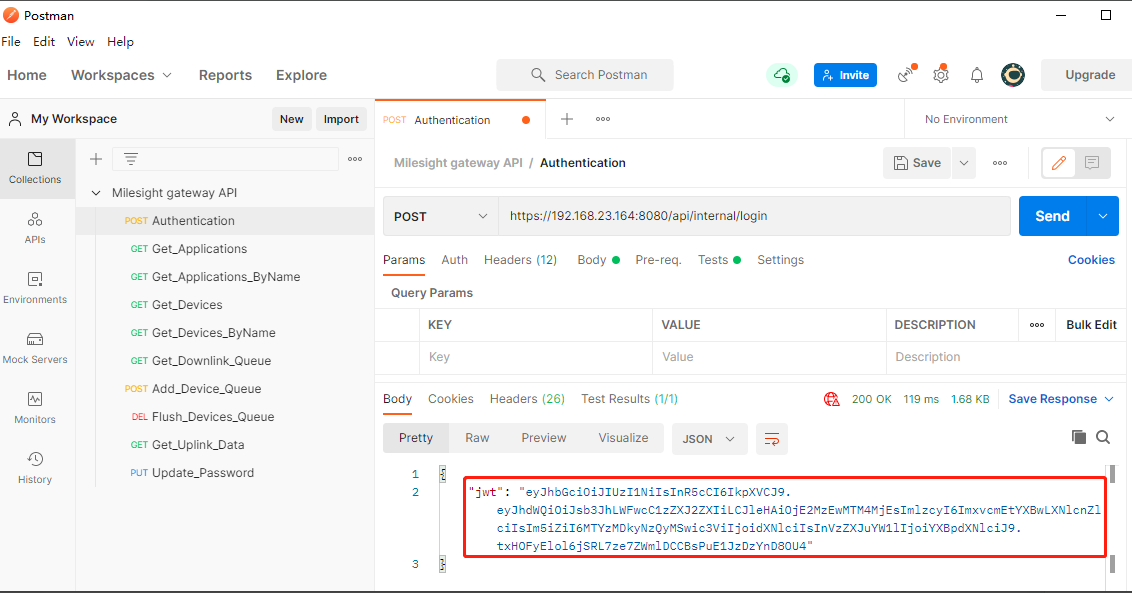This screenshot has height=593, width=1132.
Task: Click the Save button
Action: click(918, 163)
